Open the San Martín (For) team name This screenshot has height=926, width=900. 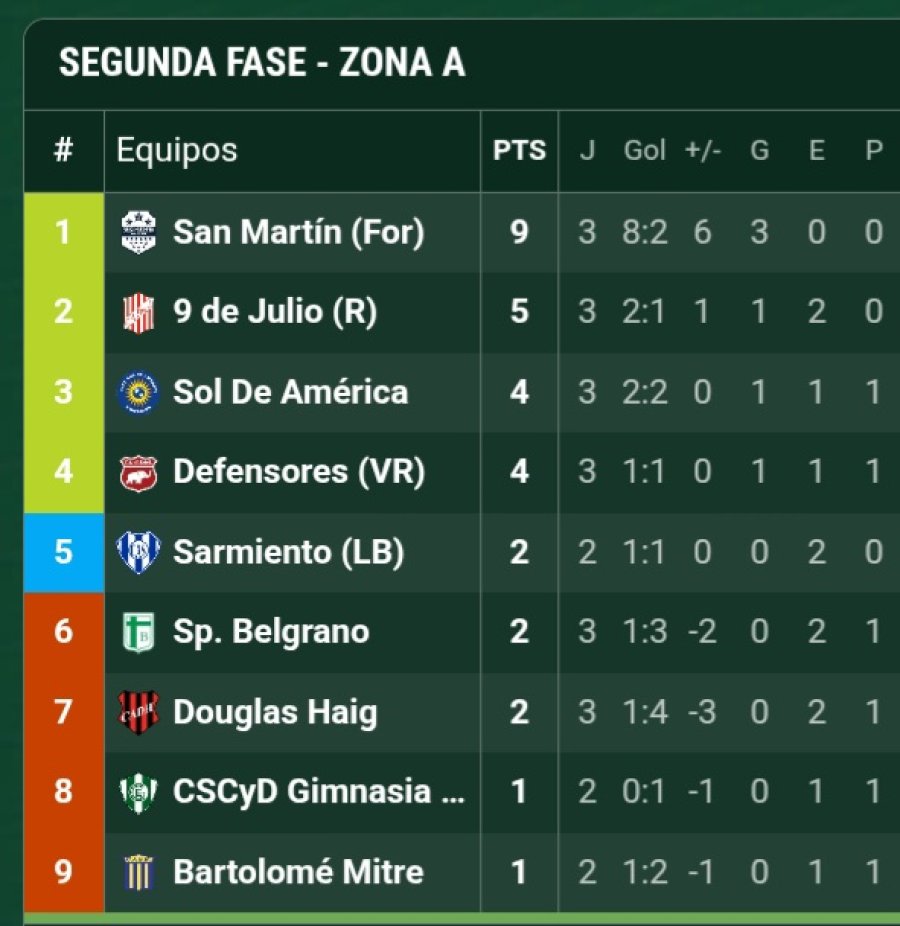click(x=299, y=232)
